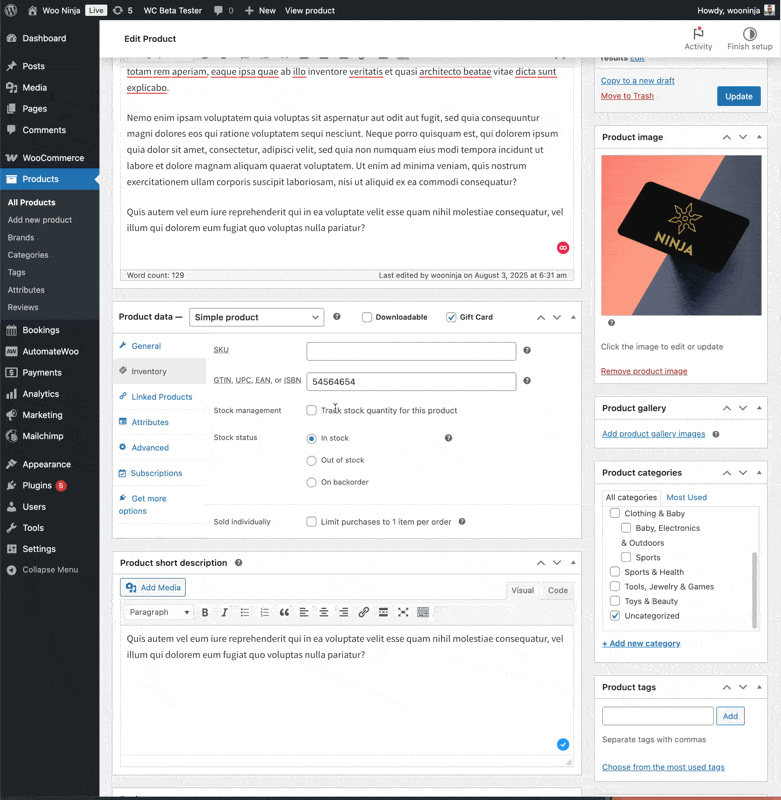Image resolution: width=781 pixels, height=800 pixels.
Task: Click the Update button
Action: pos(738,96)
